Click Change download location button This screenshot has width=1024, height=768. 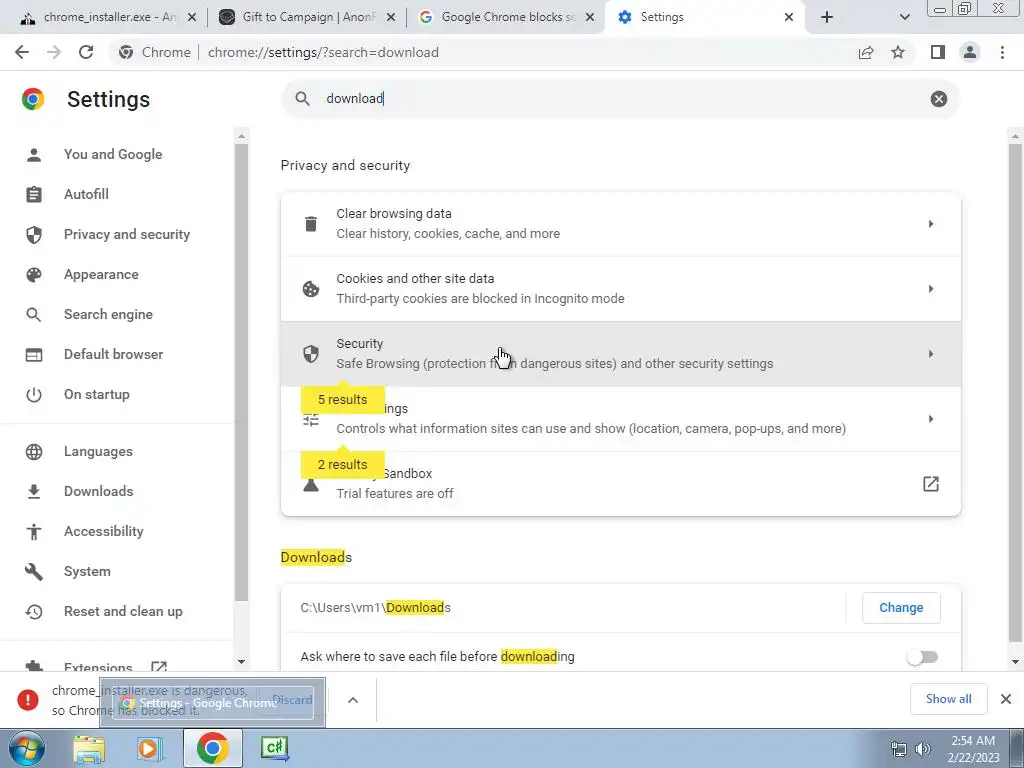point(901,608)
